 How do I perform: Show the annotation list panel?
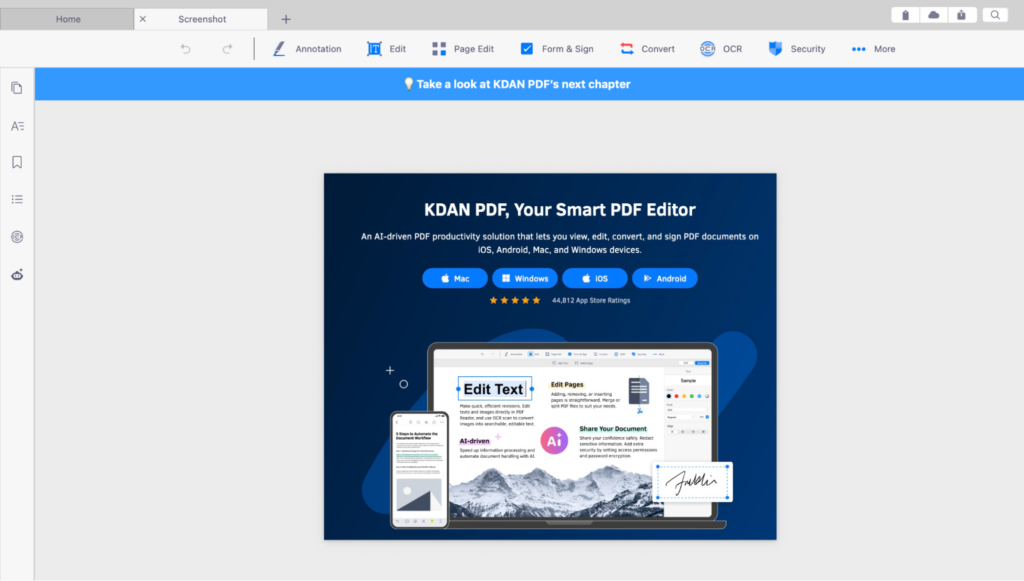16,199
